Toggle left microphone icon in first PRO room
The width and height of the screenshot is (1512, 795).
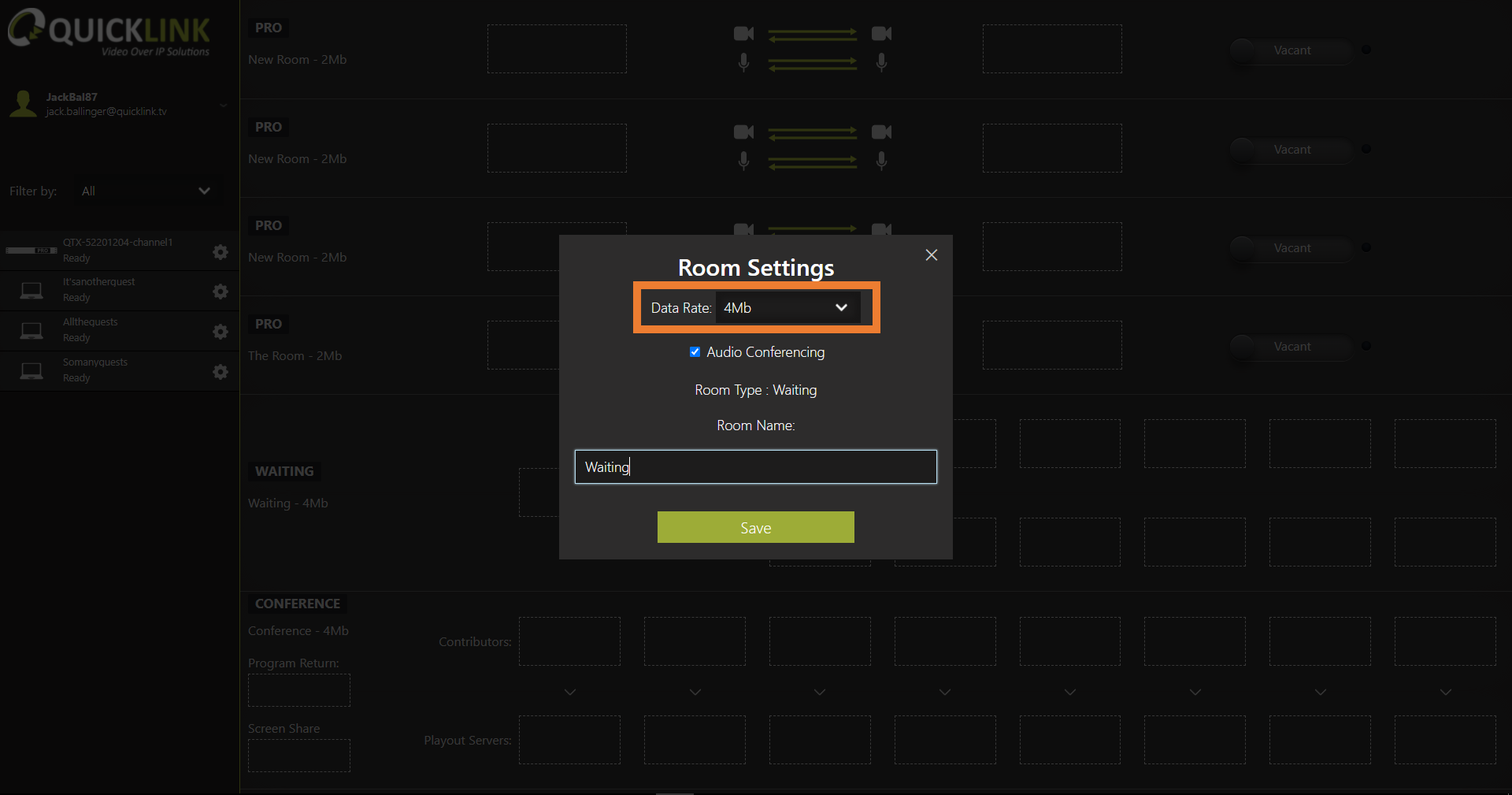pyautogui.click(x=743, y=62)
